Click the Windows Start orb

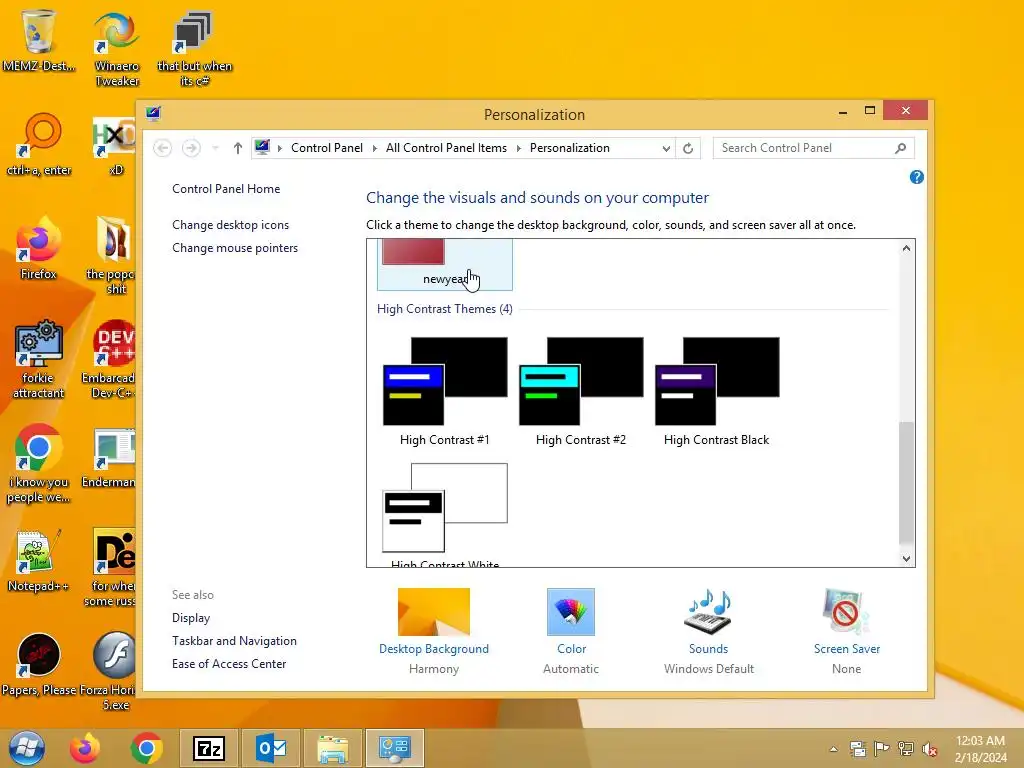pyautogui.click(x=27, y=748)
